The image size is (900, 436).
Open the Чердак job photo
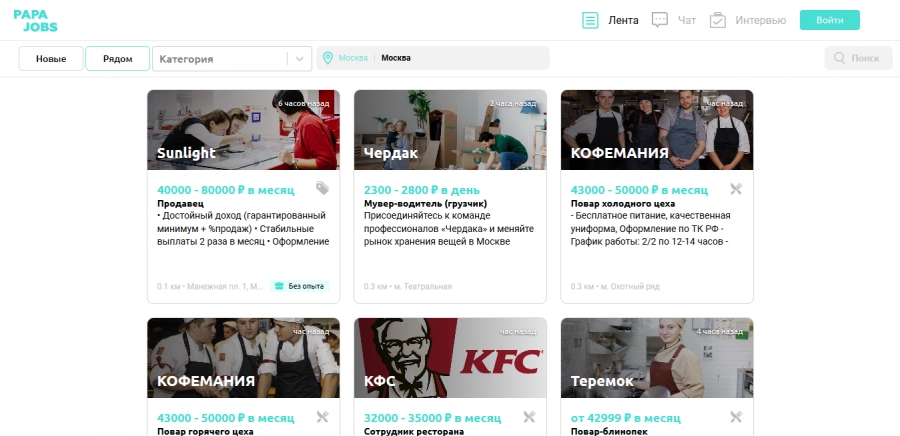point(450,130)
